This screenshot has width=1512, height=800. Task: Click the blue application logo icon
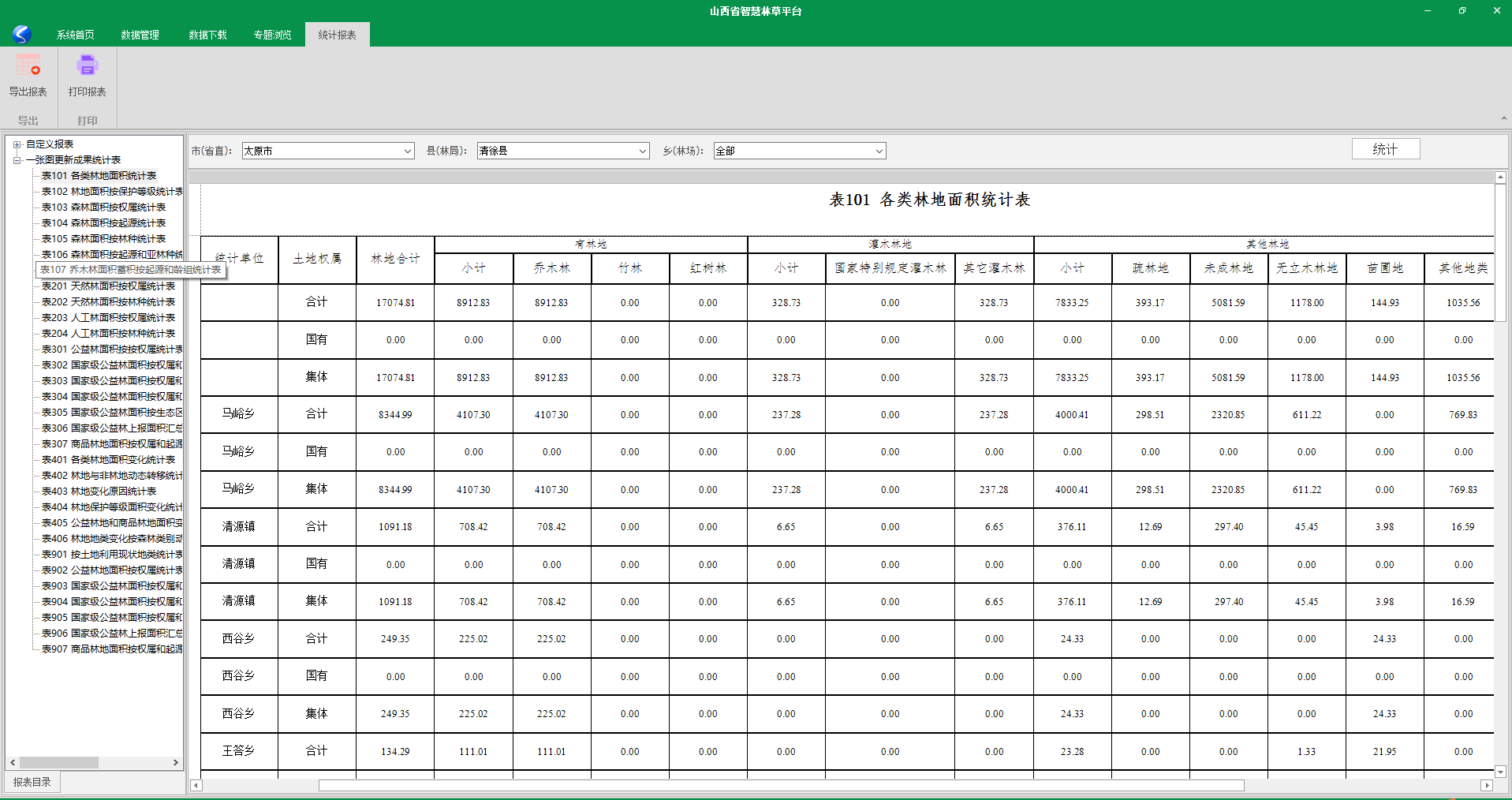coord(21,34)
